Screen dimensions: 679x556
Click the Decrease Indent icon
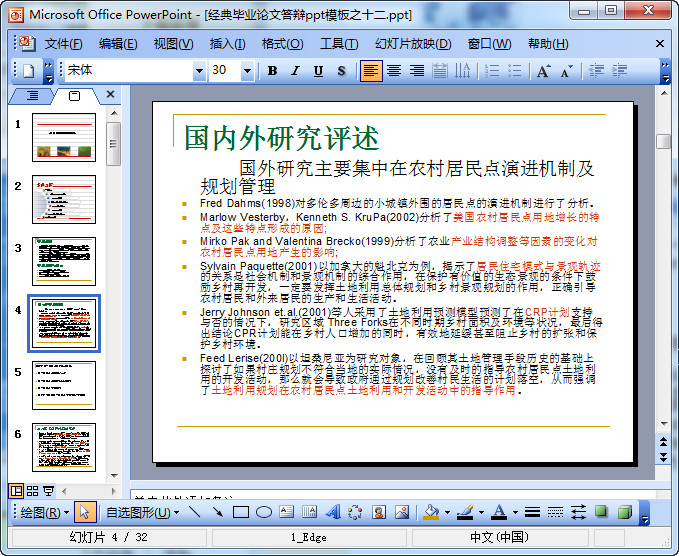click(x=596, y=71)
